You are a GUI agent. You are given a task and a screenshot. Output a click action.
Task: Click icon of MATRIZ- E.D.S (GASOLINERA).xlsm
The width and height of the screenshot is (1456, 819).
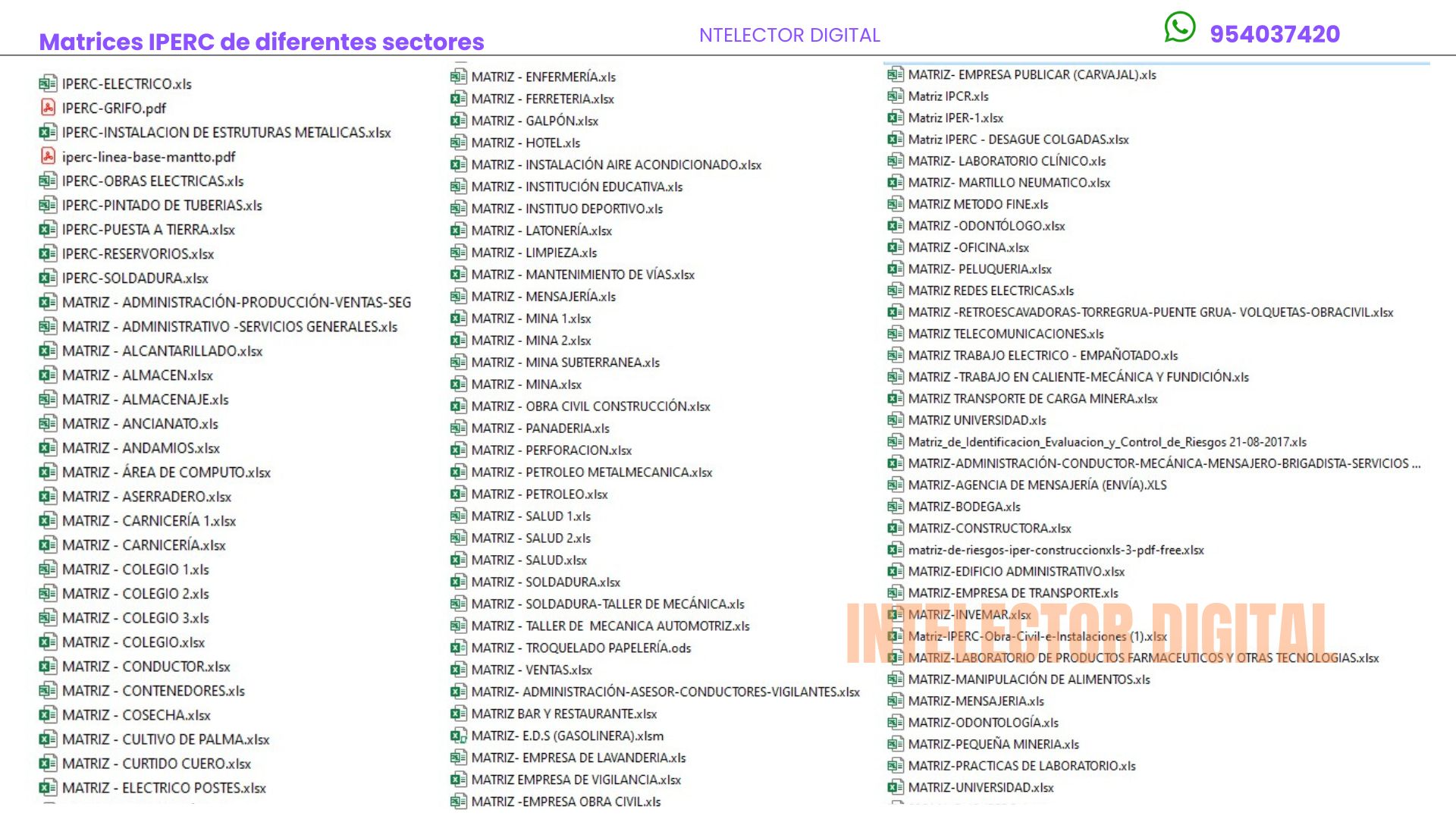click(458, 736)
